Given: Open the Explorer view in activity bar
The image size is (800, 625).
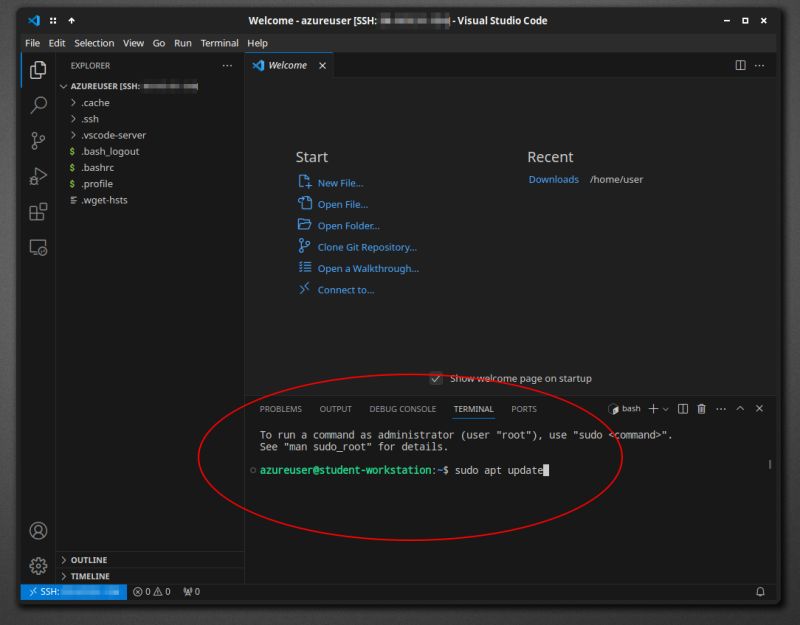Looking at the screenshot, I should point(38,70).
